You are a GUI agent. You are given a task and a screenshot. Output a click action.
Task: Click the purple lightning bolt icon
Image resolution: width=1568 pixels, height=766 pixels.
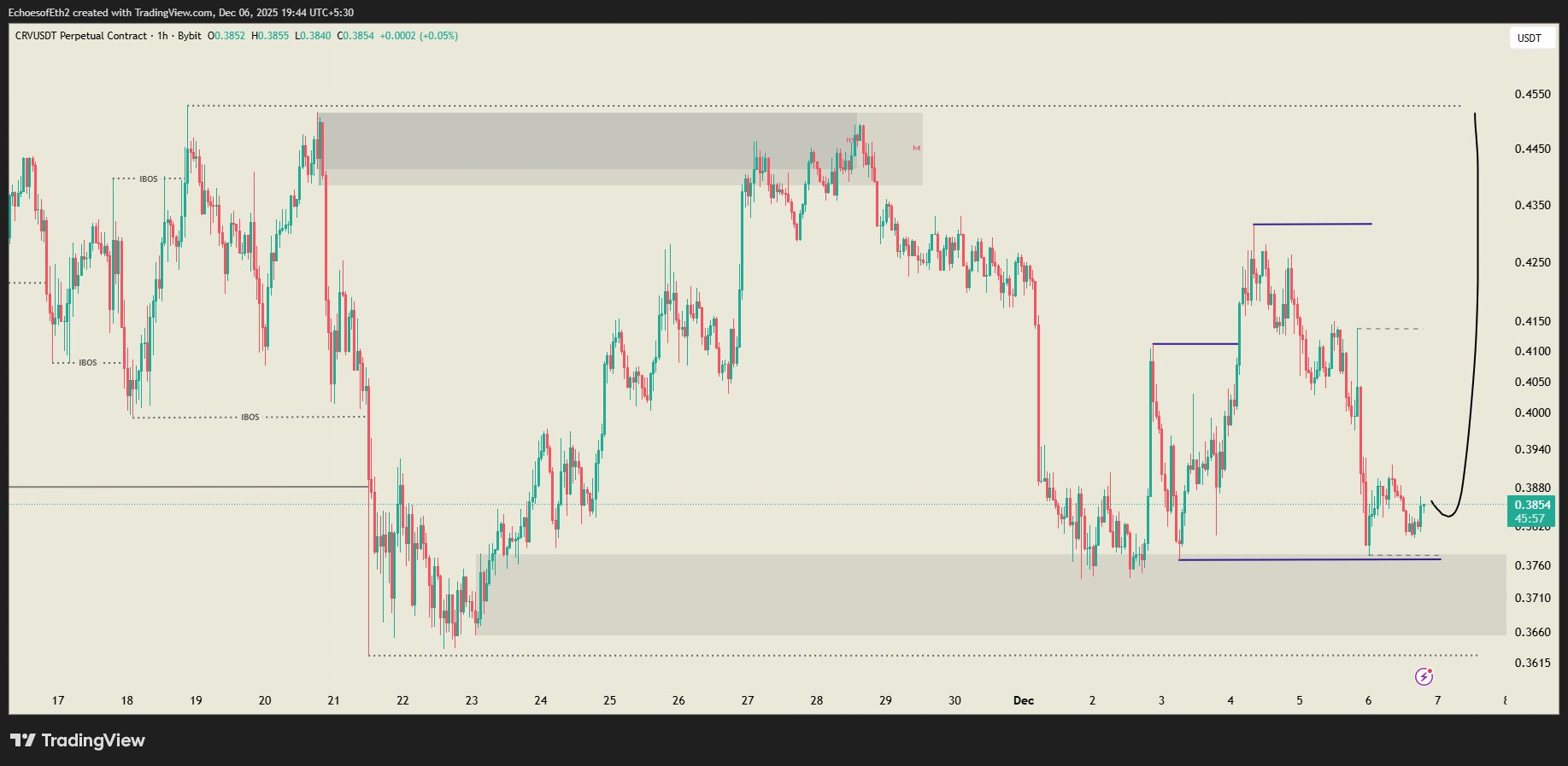coord(1424,676)
